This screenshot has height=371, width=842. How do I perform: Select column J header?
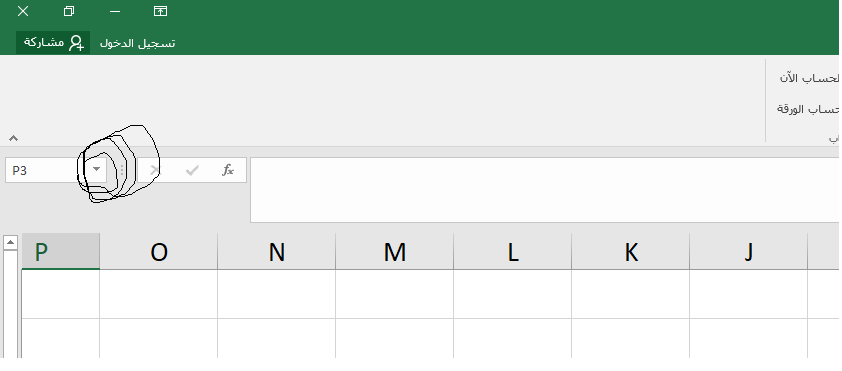(749, 251)
